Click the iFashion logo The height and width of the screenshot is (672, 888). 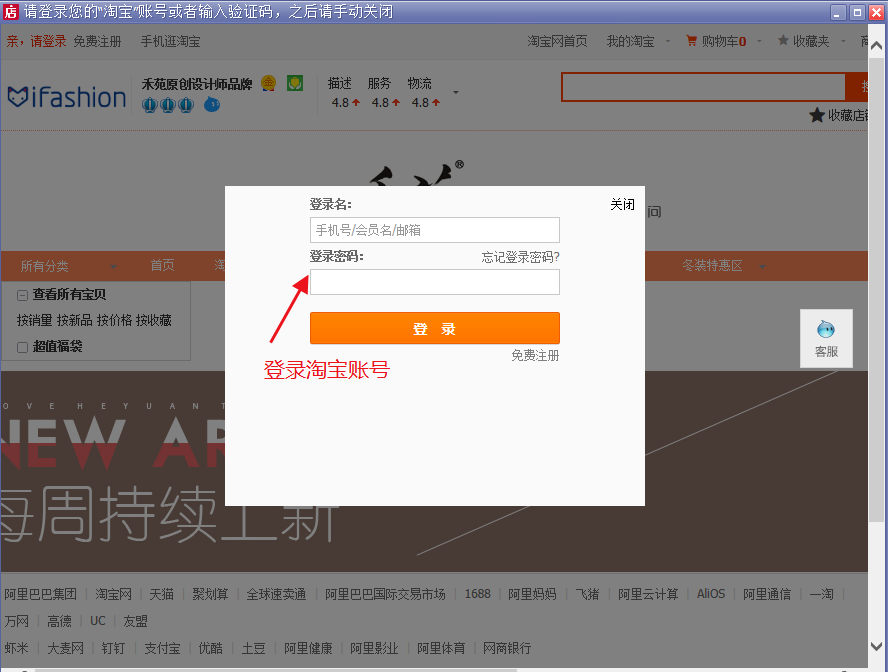click(67, 97)
